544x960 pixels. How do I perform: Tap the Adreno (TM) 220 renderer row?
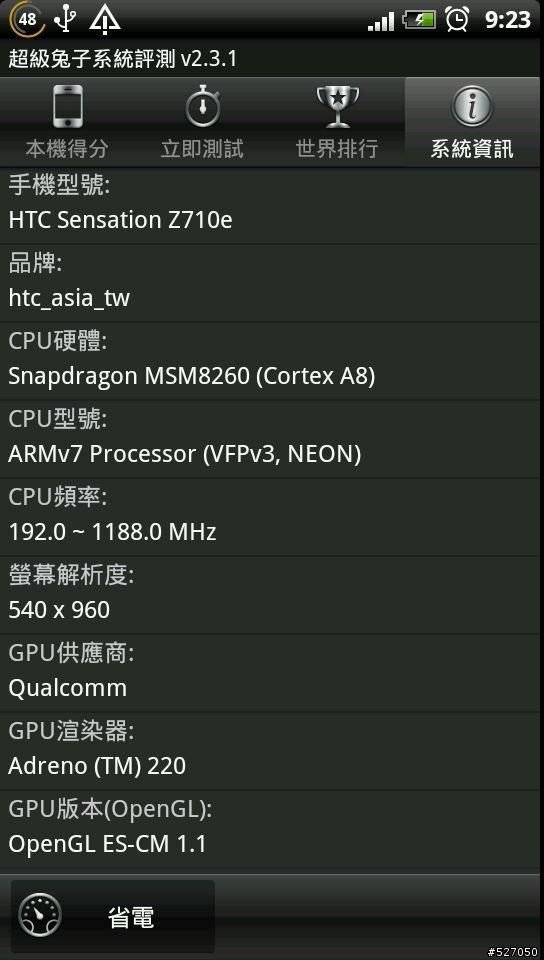coord(272,751)
